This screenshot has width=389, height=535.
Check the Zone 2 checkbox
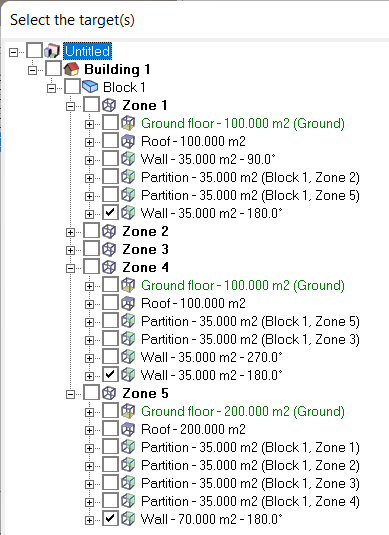click(x=91, y=231)
